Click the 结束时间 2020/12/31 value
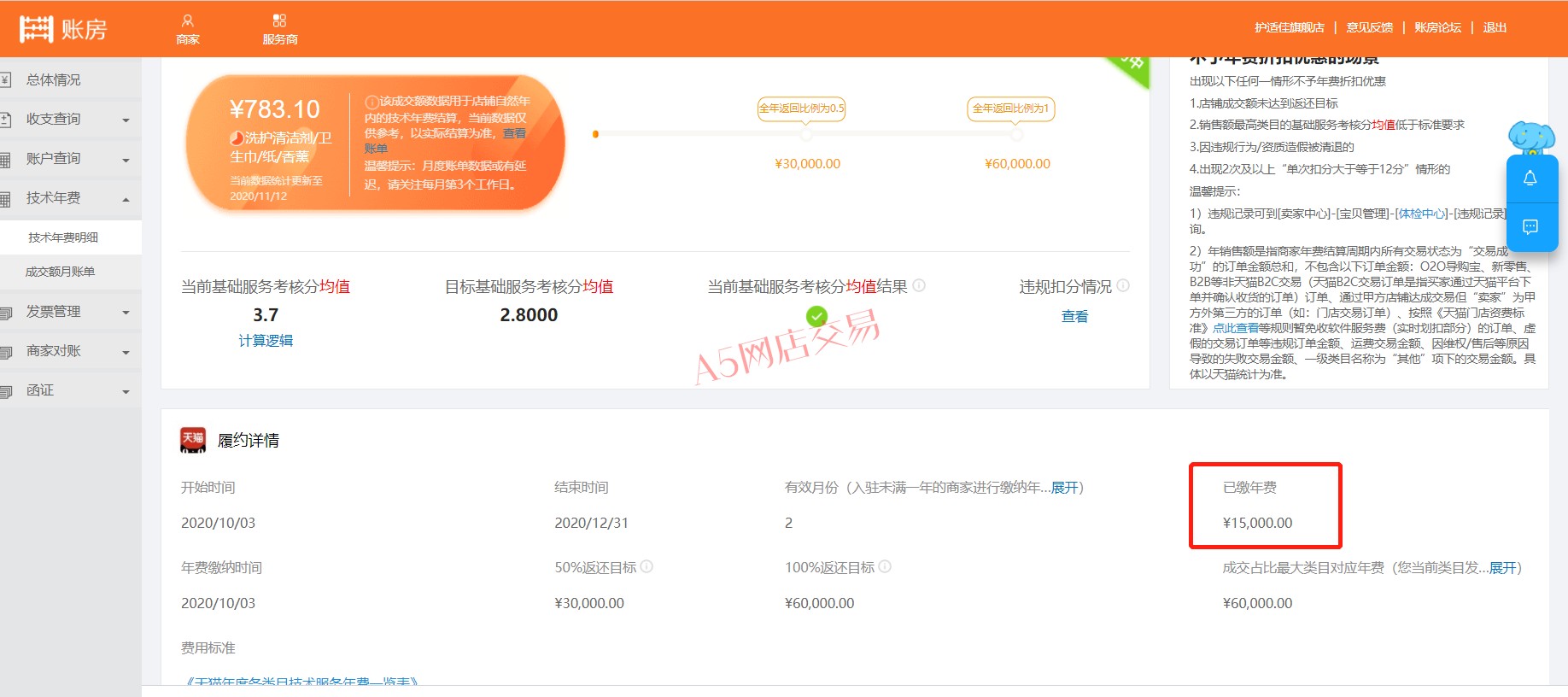This screenshot has height=697, width=1568. pyautogui.click(x=591, y=523)
